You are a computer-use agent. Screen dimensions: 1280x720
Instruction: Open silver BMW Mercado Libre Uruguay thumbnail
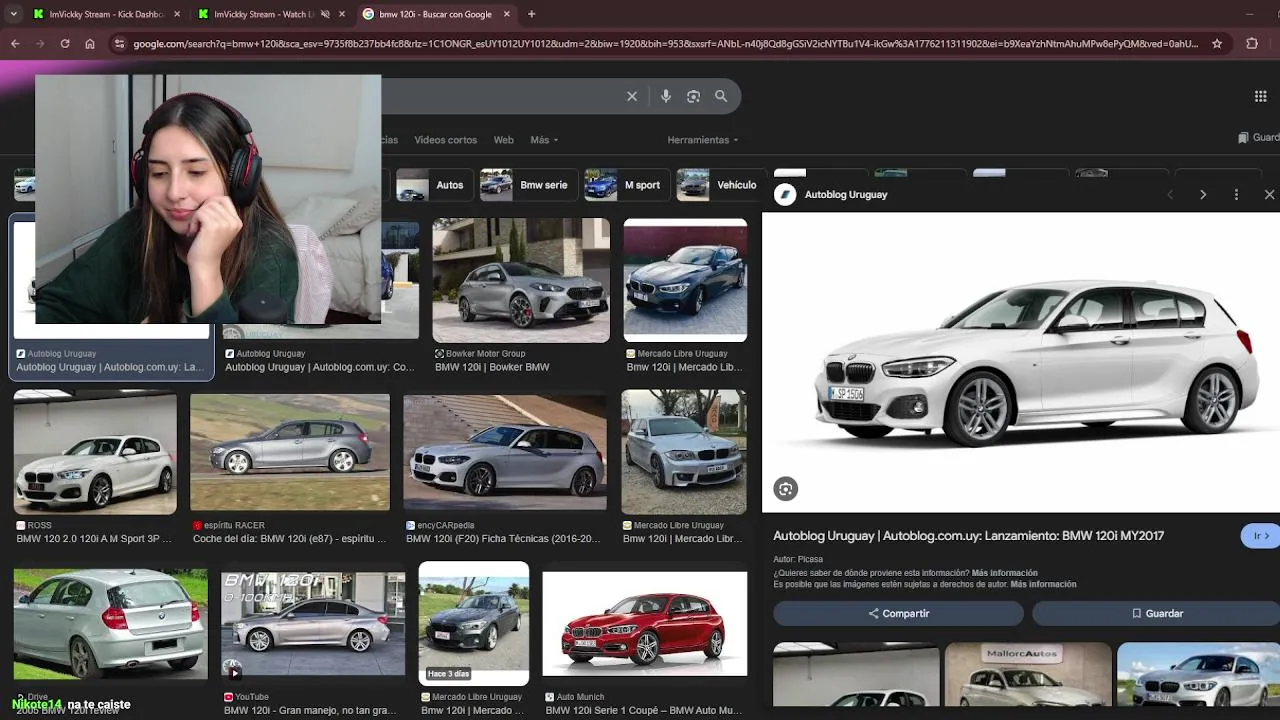click(x=684, y=452)
